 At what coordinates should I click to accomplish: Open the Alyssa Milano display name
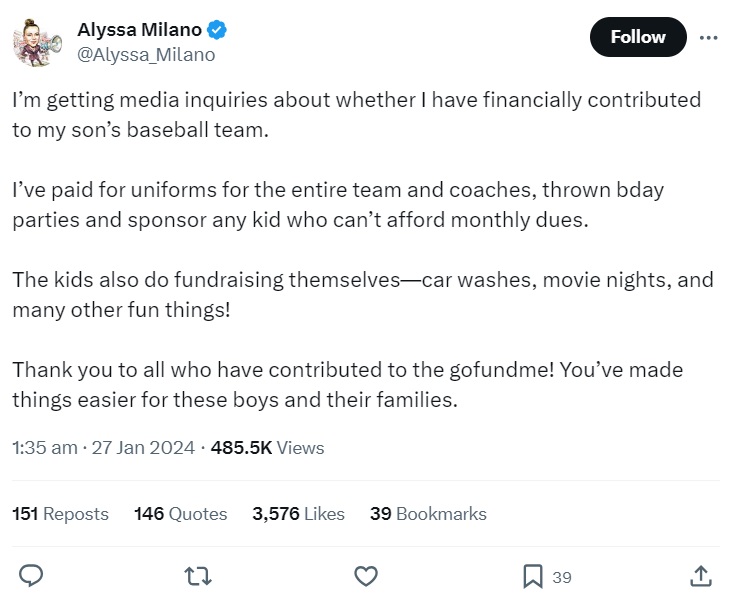[139, 30]
